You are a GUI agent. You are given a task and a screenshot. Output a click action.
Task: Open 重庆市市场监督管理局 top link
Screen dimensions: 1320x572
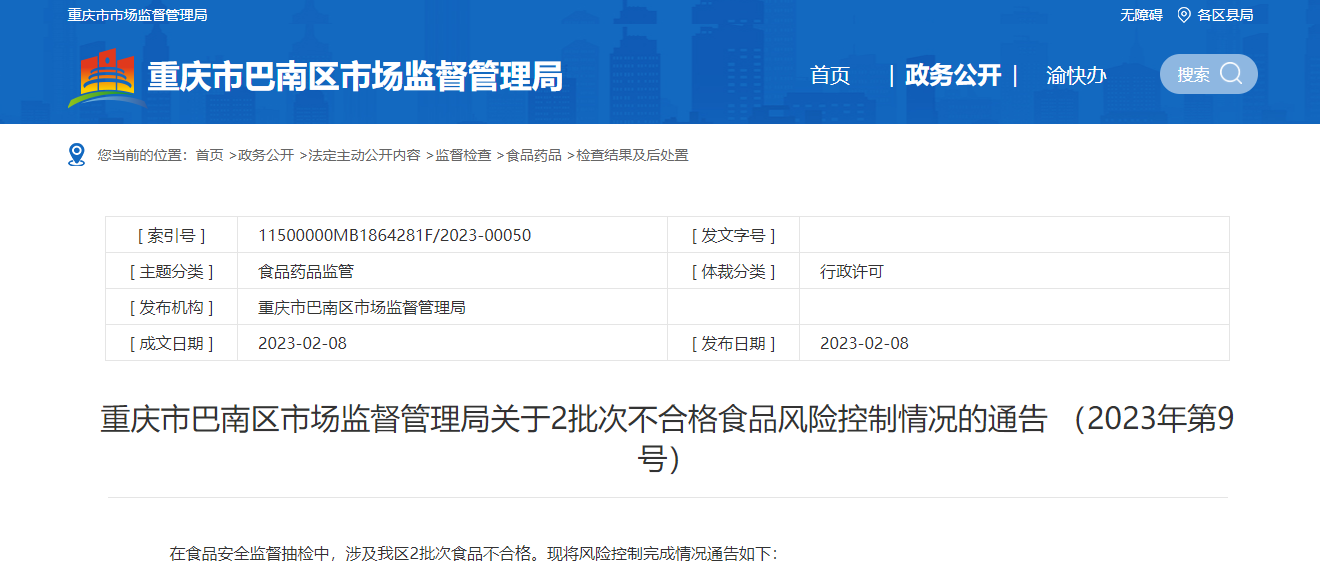138,15
